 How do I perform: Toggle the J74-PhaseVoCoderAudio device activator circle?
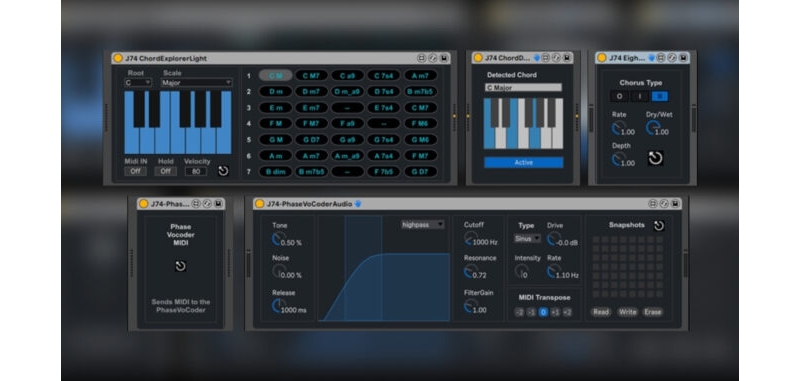coord(259,204)
